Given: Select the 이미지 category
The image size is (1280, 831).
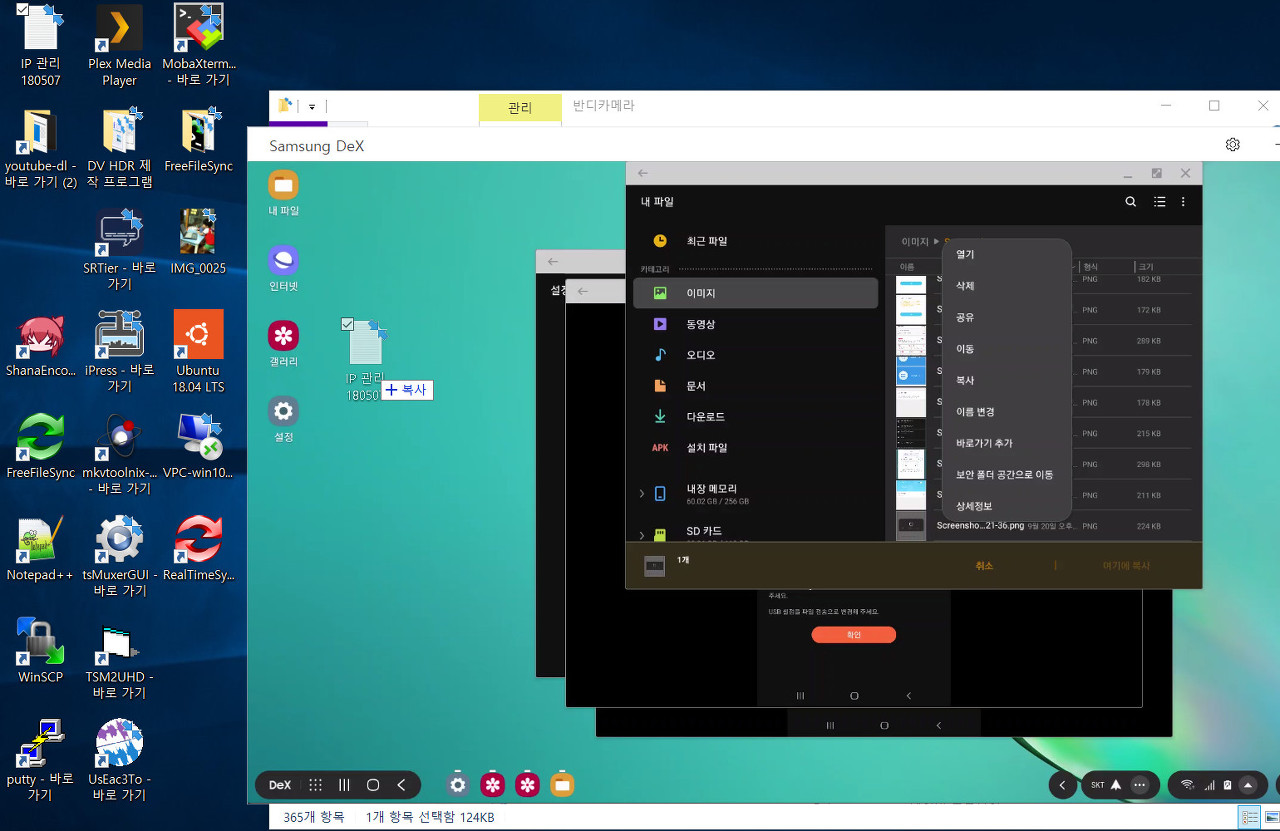Looking at the screenshot, I should [x=755, y=293].
